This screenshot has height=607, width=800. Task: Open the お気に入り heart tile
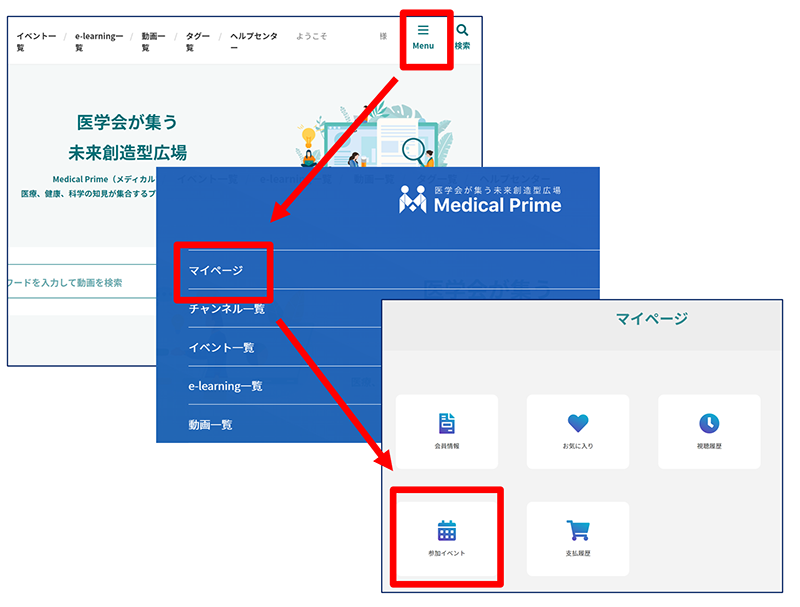[x=578, y=431]
